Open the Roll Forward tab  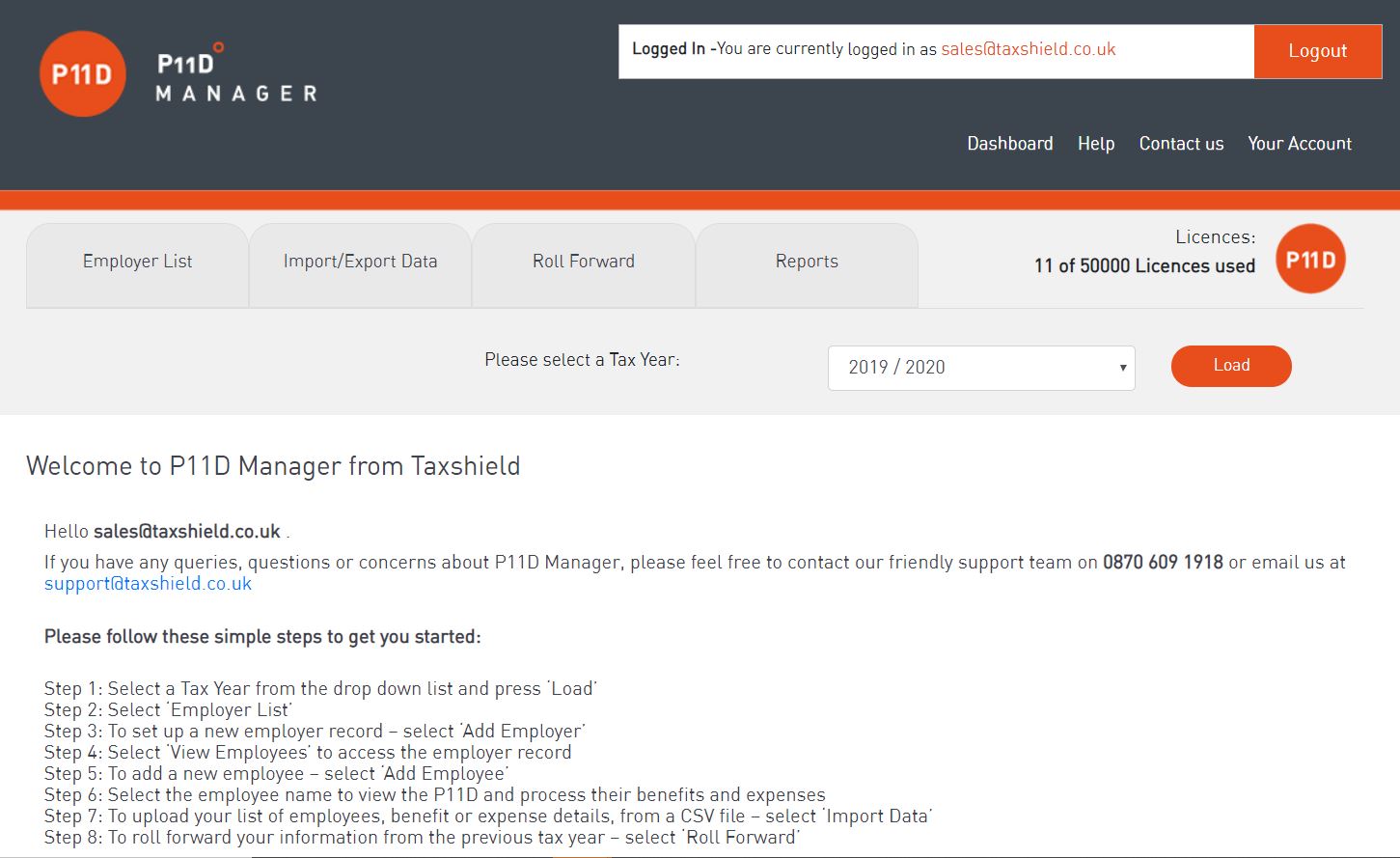pos(584,265)
